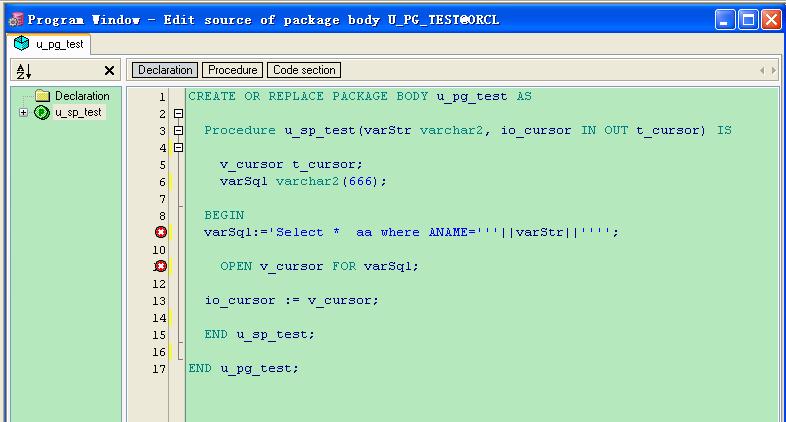Click the BEGIN keyword on line 8
The image size is (786, 422).
pos(224,215)
